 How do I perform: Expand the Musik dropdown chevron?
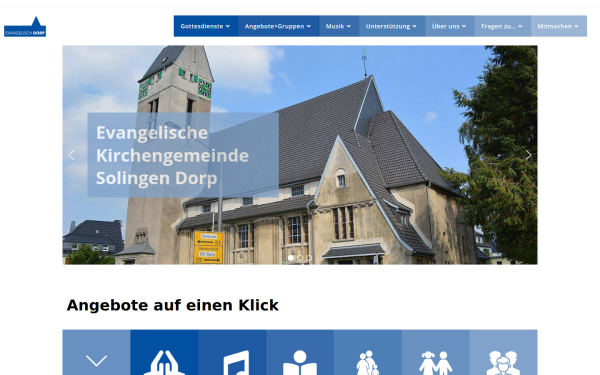(348, 26)
